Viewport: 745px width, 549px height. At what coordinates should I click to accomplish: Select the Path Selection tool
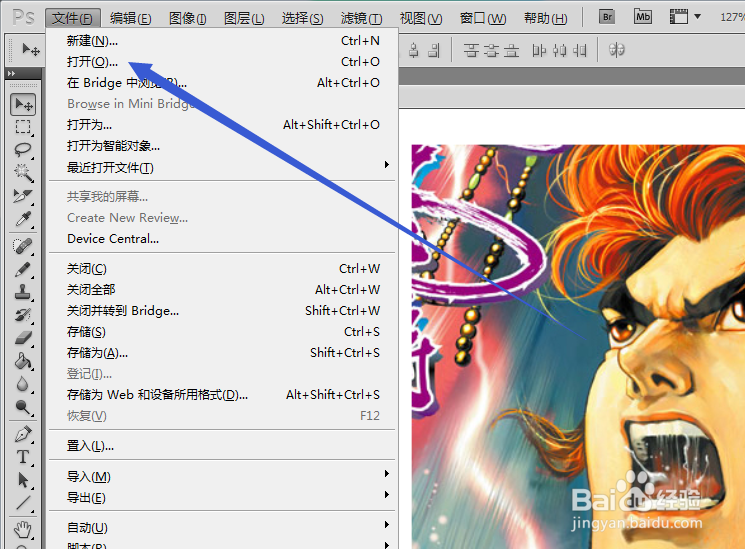pos(23,480)
